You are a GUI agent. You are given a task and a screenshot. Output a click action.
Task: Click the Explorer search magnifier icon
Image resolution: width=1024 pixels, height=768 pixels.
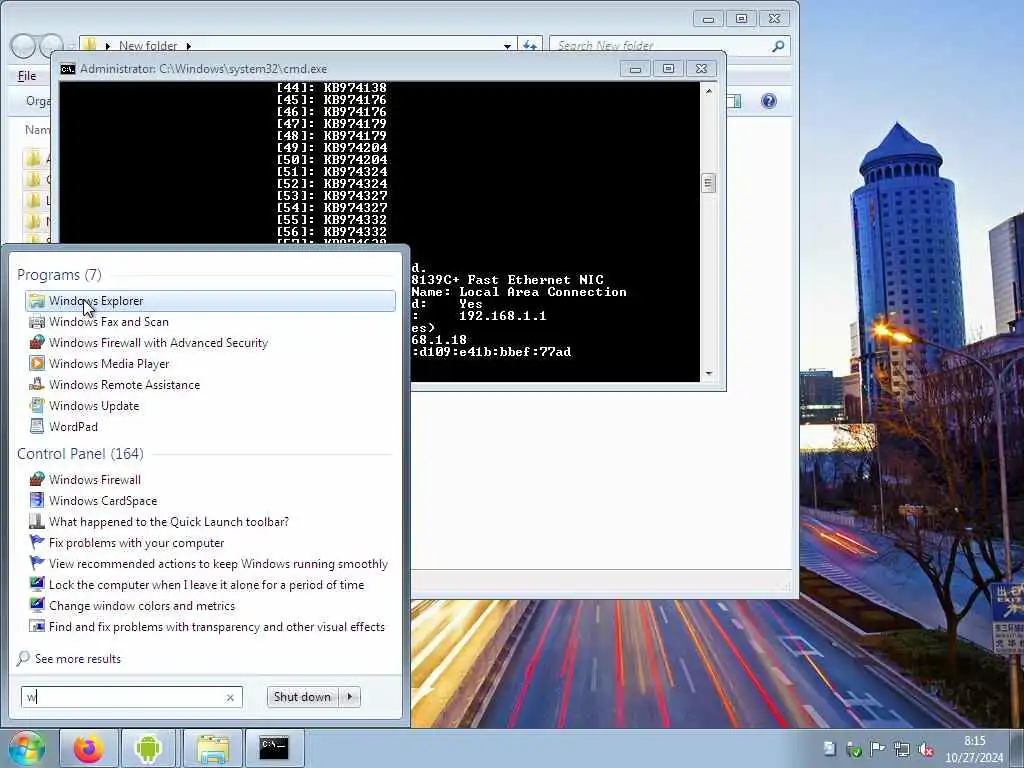[778, 46]
